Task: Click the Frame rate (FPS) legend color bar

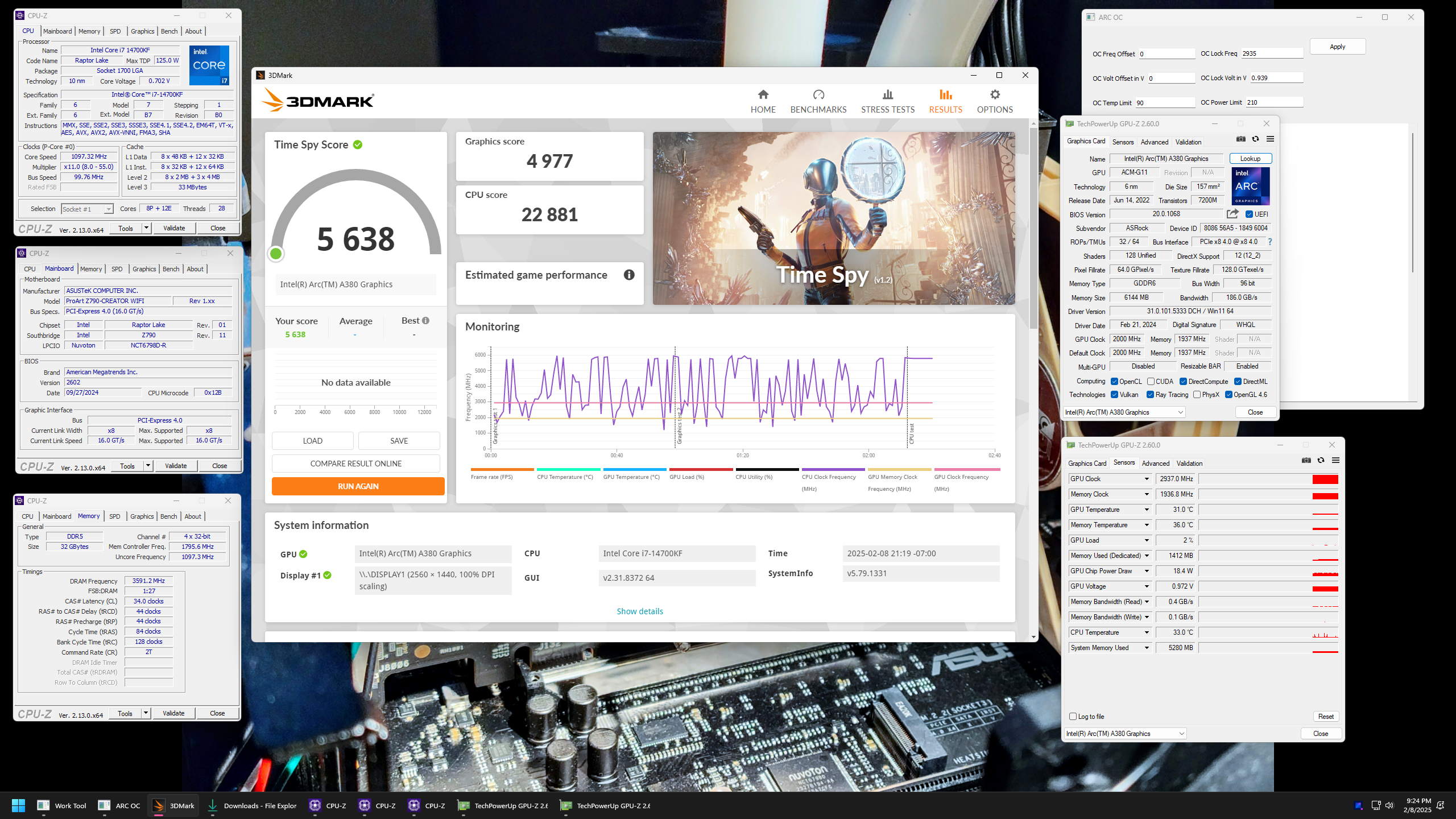Action: 502,470
